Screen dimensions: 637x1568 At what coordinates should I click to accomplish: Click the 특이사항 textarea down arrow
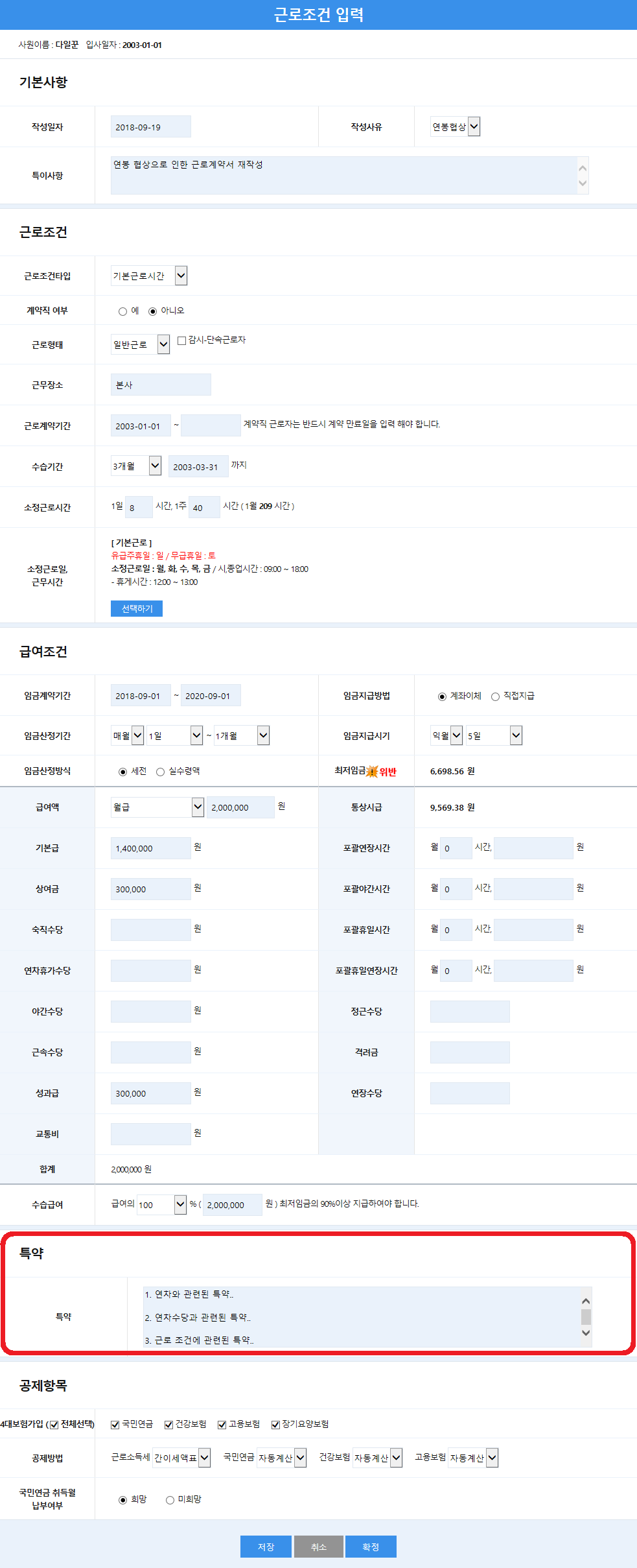tap(583, 184)
